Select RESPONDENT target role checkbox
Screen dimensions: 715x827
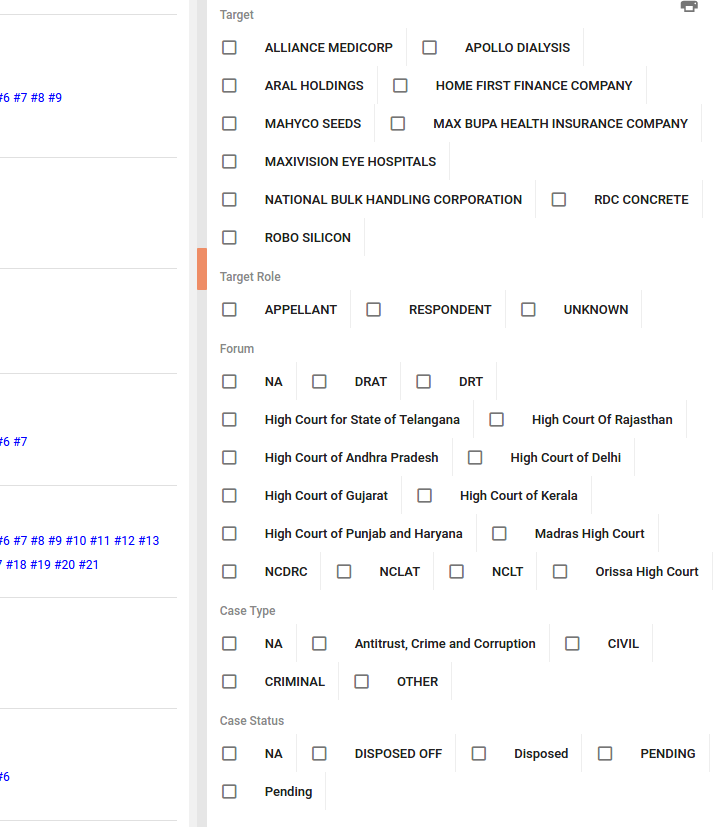point(374,310)
